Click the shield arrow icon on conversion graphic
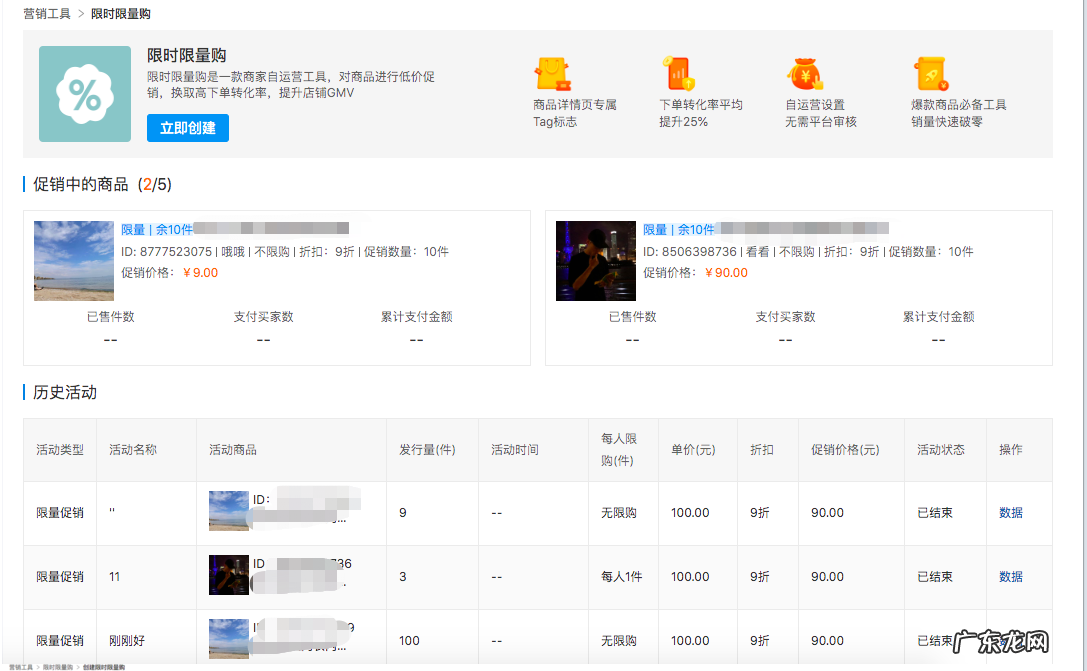This screenshot has width=1087, height=671. click(689, 83)
